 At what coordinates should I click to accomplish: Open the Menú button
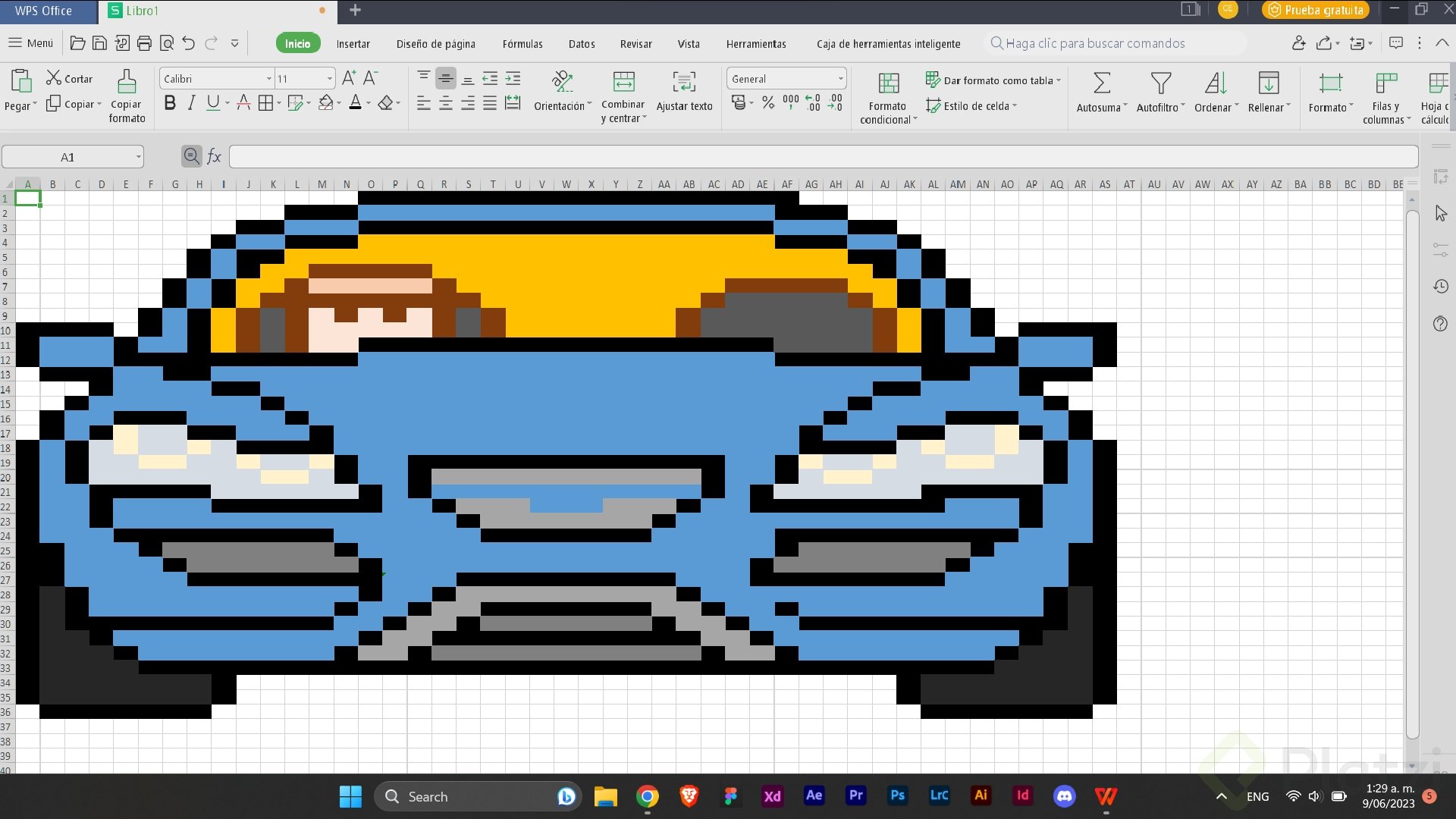click(x=31, y=43)
